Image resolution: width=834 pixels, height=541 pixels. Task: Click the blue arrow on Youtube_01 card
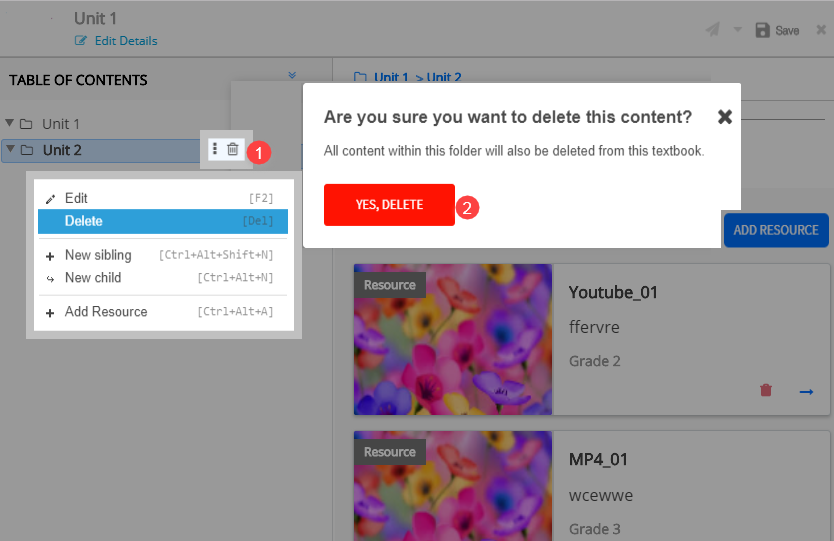coord(806,391)
